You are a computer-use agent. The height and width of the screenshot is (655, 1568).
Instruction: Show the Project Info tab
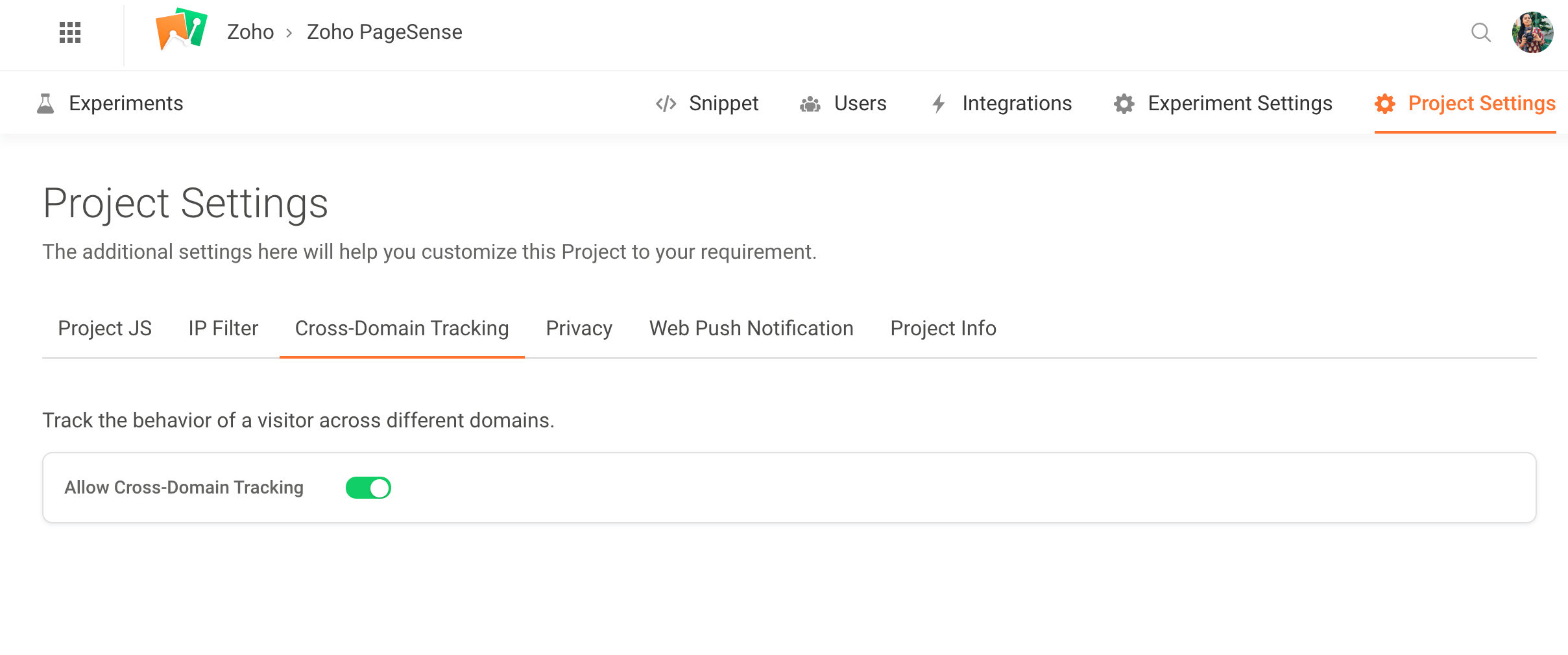(943, 328)
